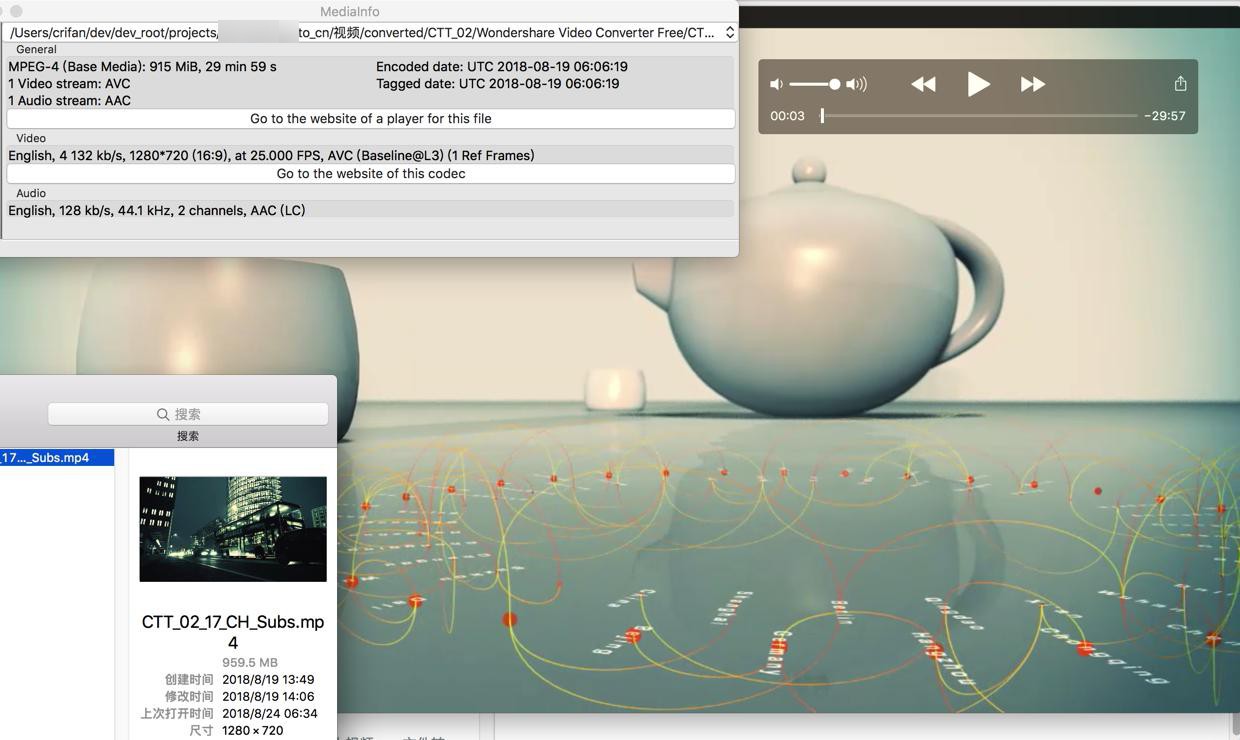Click the MediaInfo window title
Screen dimensions: 1240x740
[350, 11]
